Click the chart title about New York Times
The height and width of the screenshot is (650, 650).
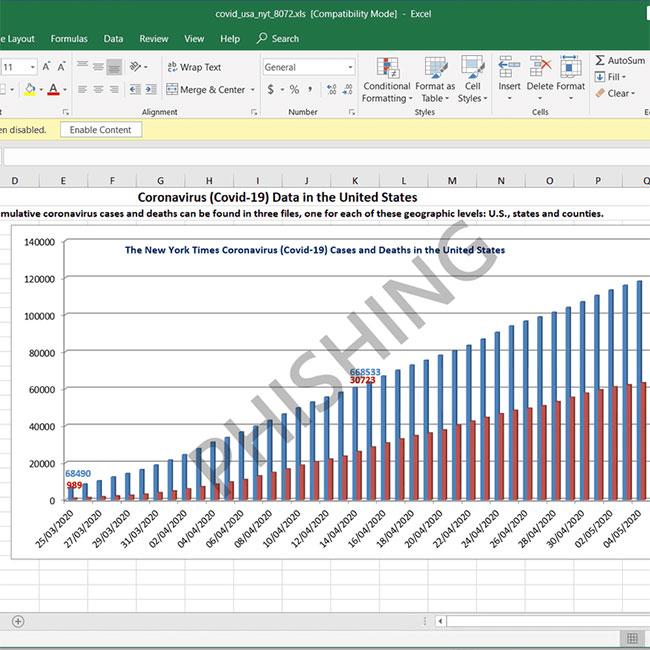(315, 250)
